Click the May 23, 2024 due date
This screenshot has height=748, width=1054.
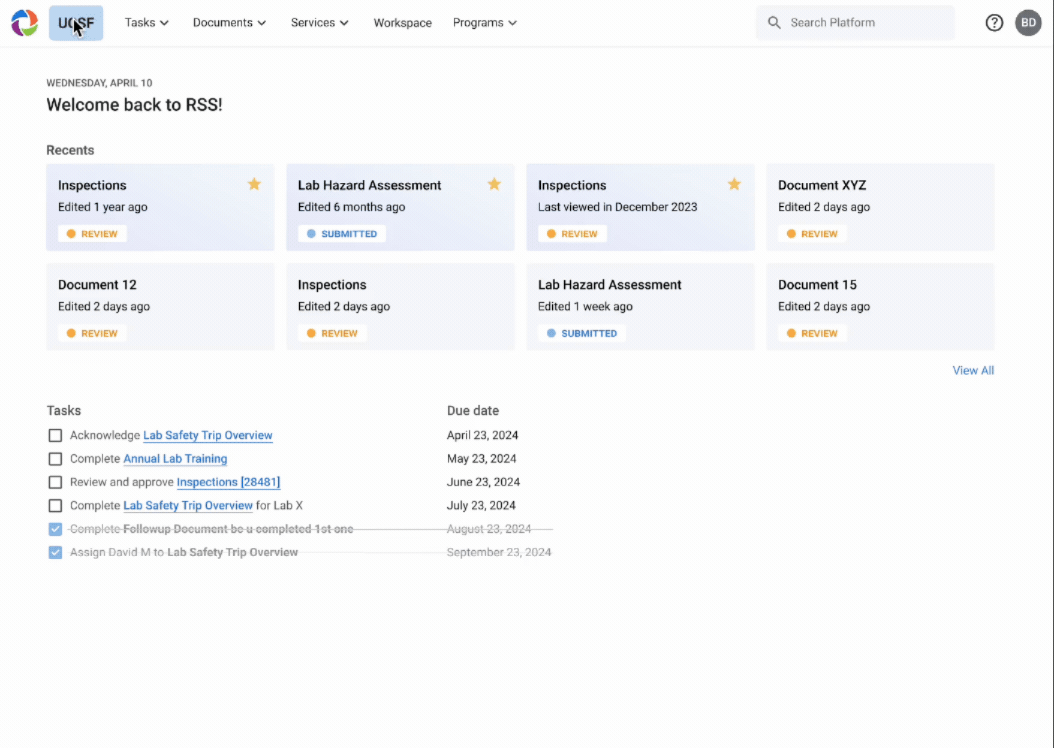pyautogui.click(x=481, y=459)
